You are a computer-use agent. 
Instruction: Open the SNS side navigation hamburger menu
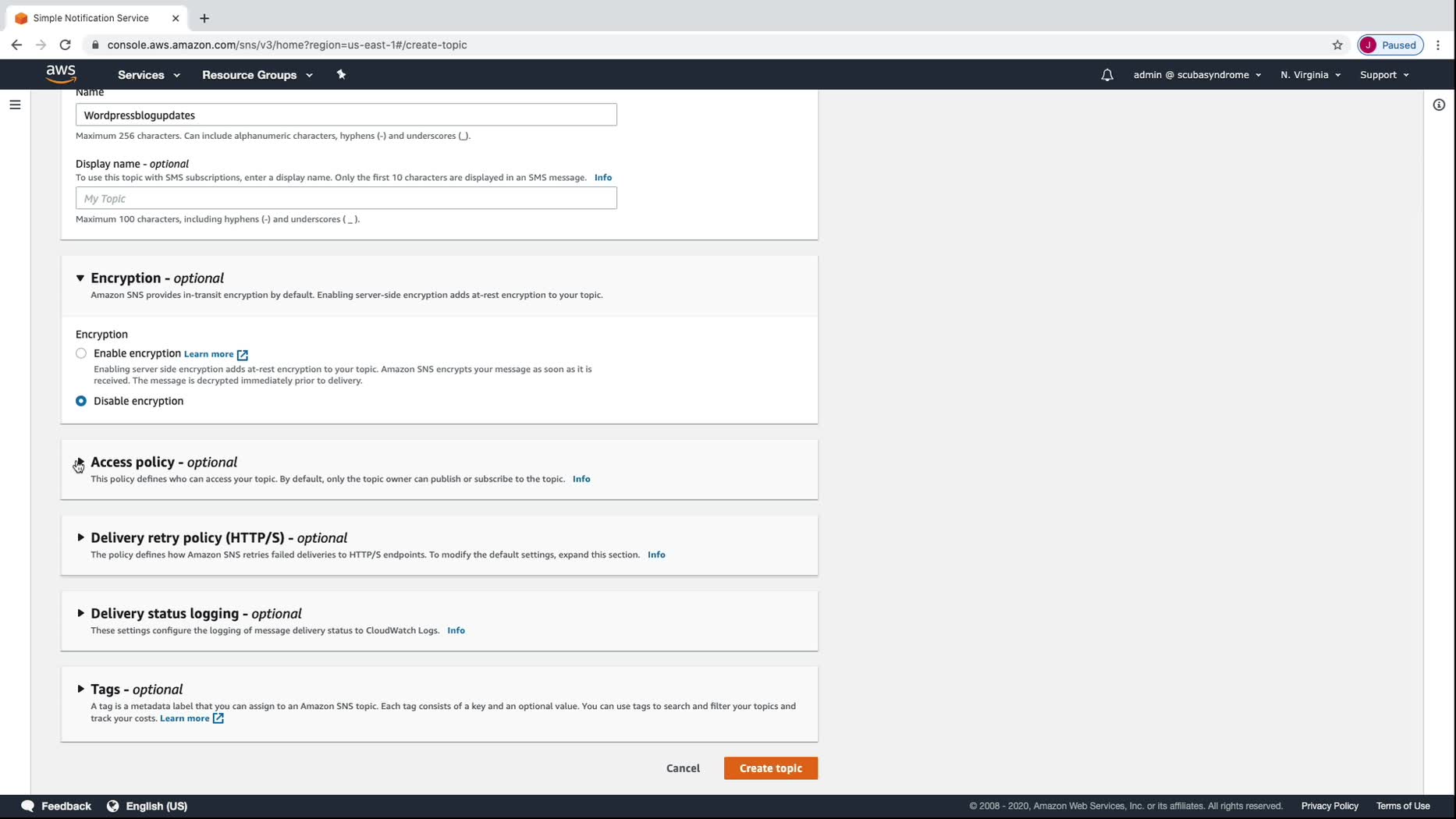click(15, 105)
